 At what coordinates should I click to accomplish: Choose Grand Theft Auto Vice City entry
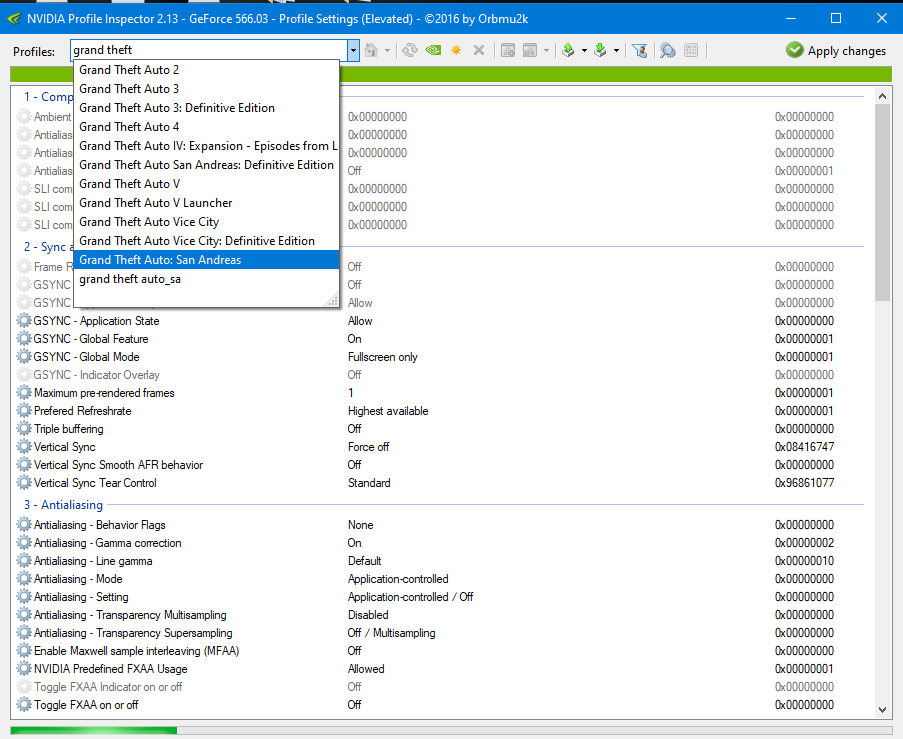149,222
